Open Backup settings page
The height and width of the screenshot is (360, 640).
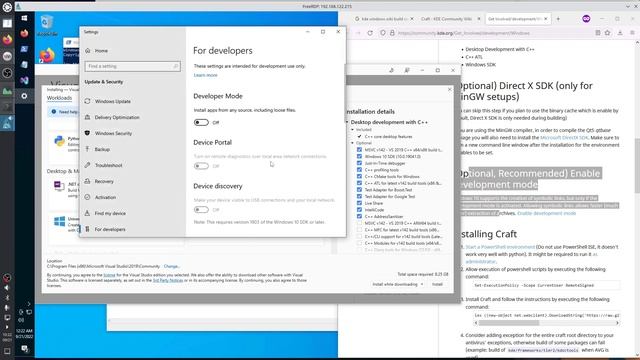click(x=102, y=149)
